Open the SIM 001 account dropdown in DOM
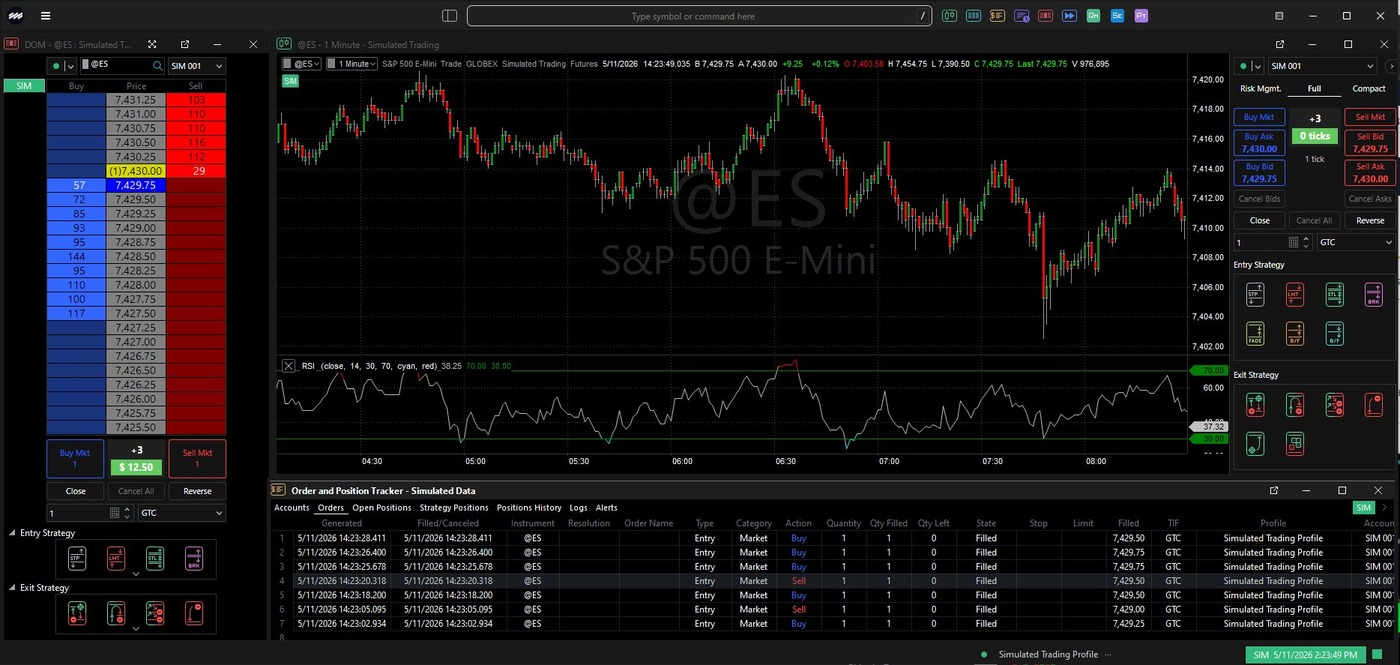 (x=197, y=65)
